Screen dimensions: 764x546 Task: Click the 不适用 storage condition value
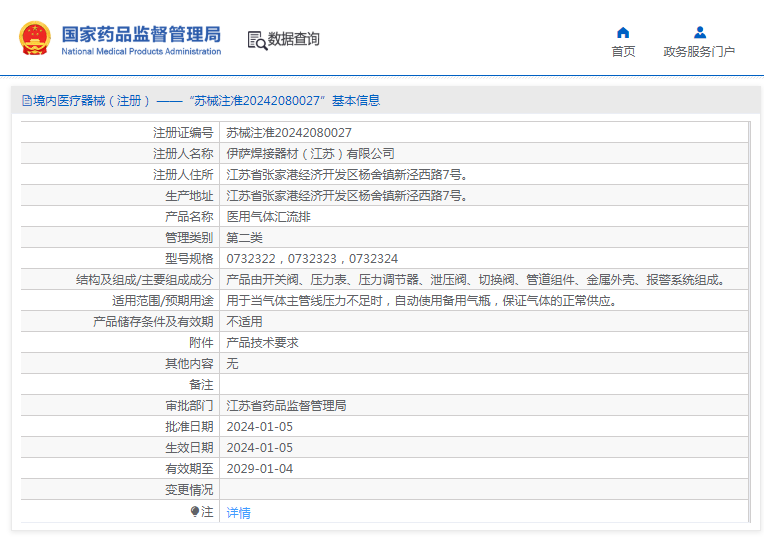click(245, 321)
